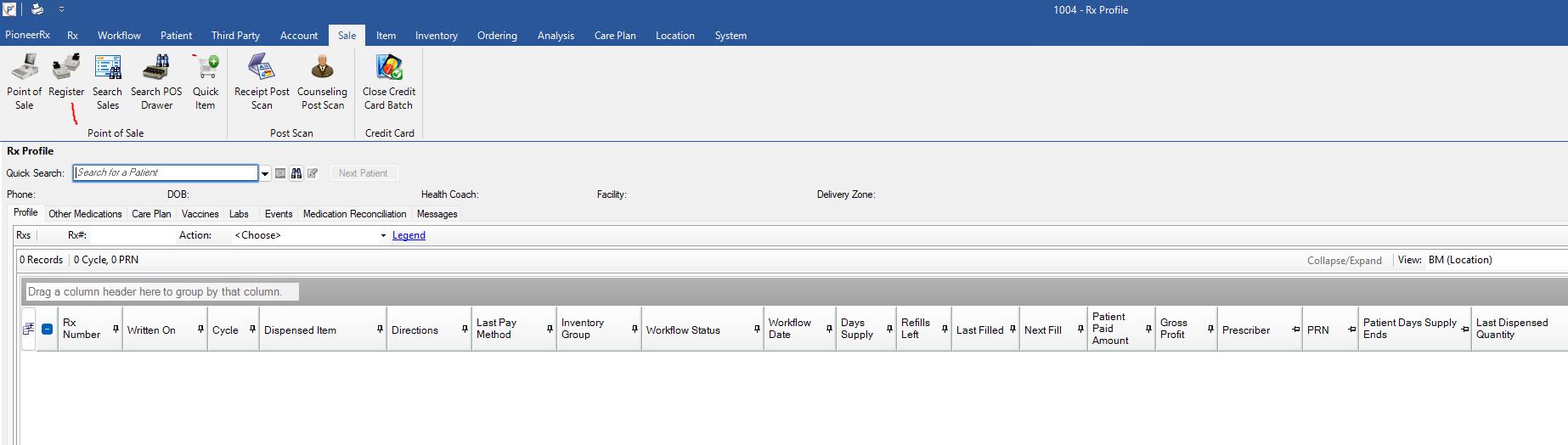This screenshot has width=1568, height=445.
Task: Switch to the Ordering ribbon tab
Action: (x=497, y=35)
